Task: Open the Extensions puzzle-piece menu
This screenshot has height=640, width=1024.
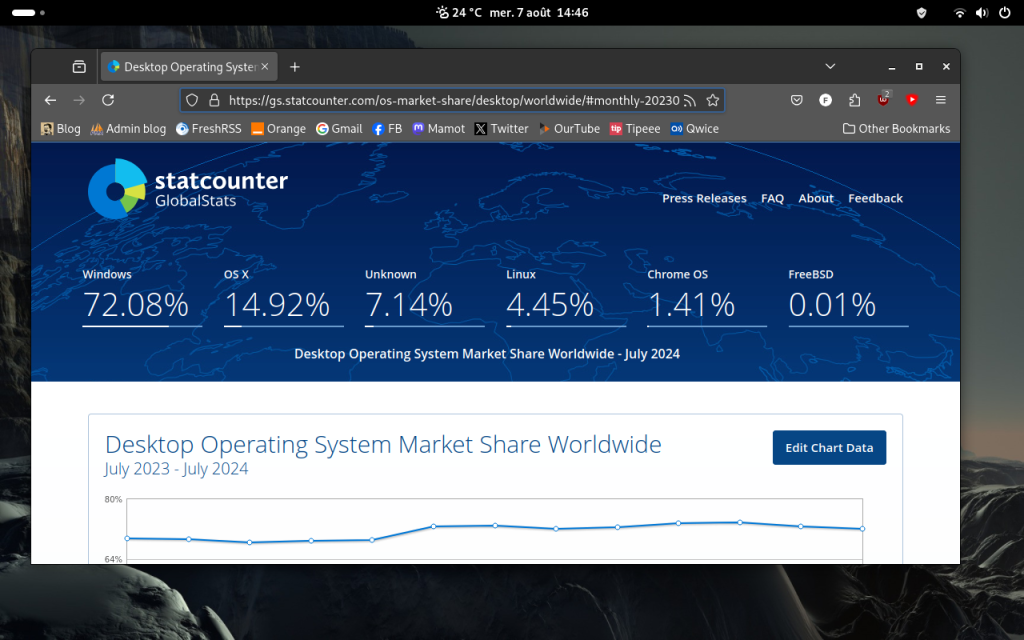Action: [x=854, y=100]
